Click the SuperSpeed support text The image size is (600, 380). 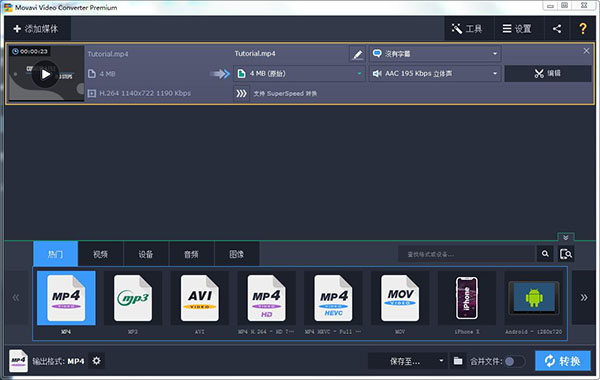[x=285, y=94]
